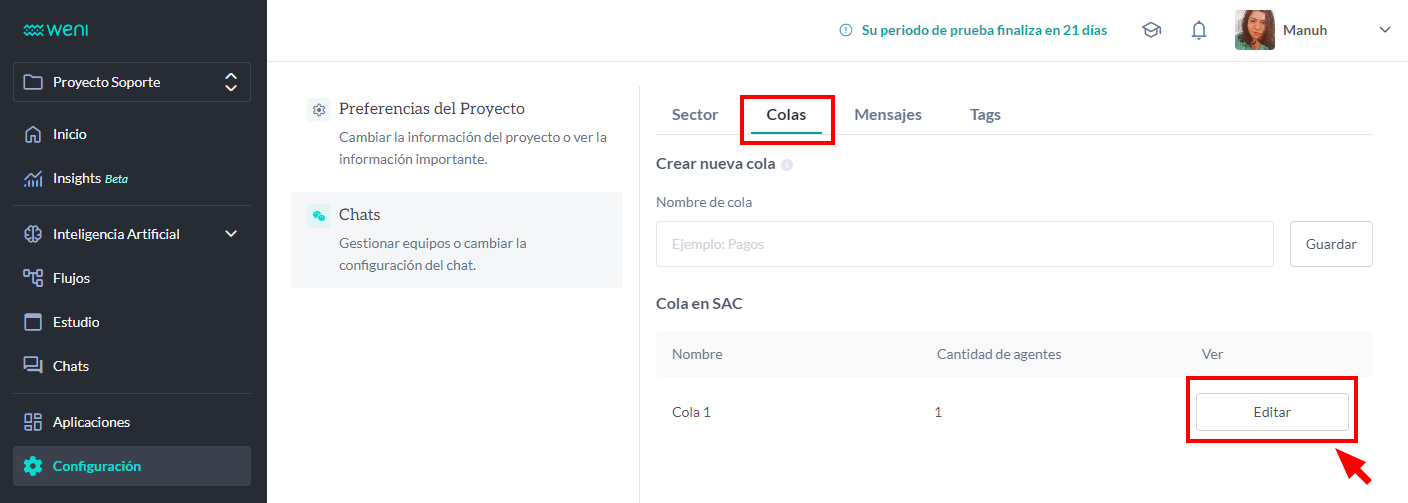Click the info icon beside Crear nueva cola
Viewport: 1408px width, 503px height.
coord(787,165)
